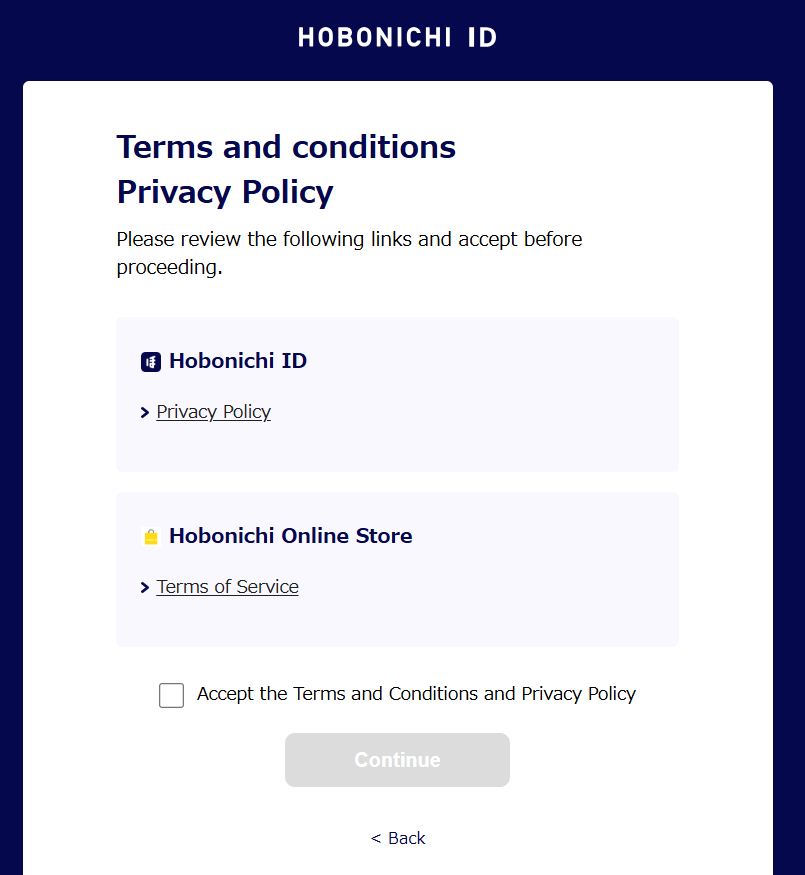Click the 'Please review the following links' text
Viewport: 805px width, 875px height.
349,253
